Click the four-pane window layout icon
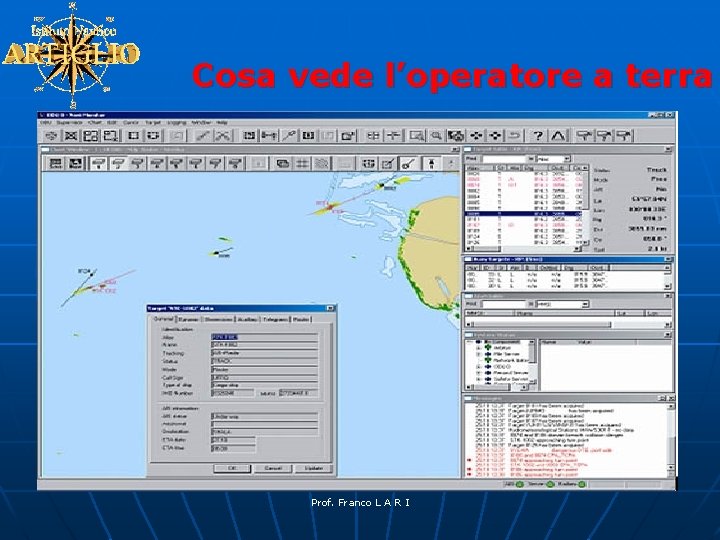 point(90,135)
